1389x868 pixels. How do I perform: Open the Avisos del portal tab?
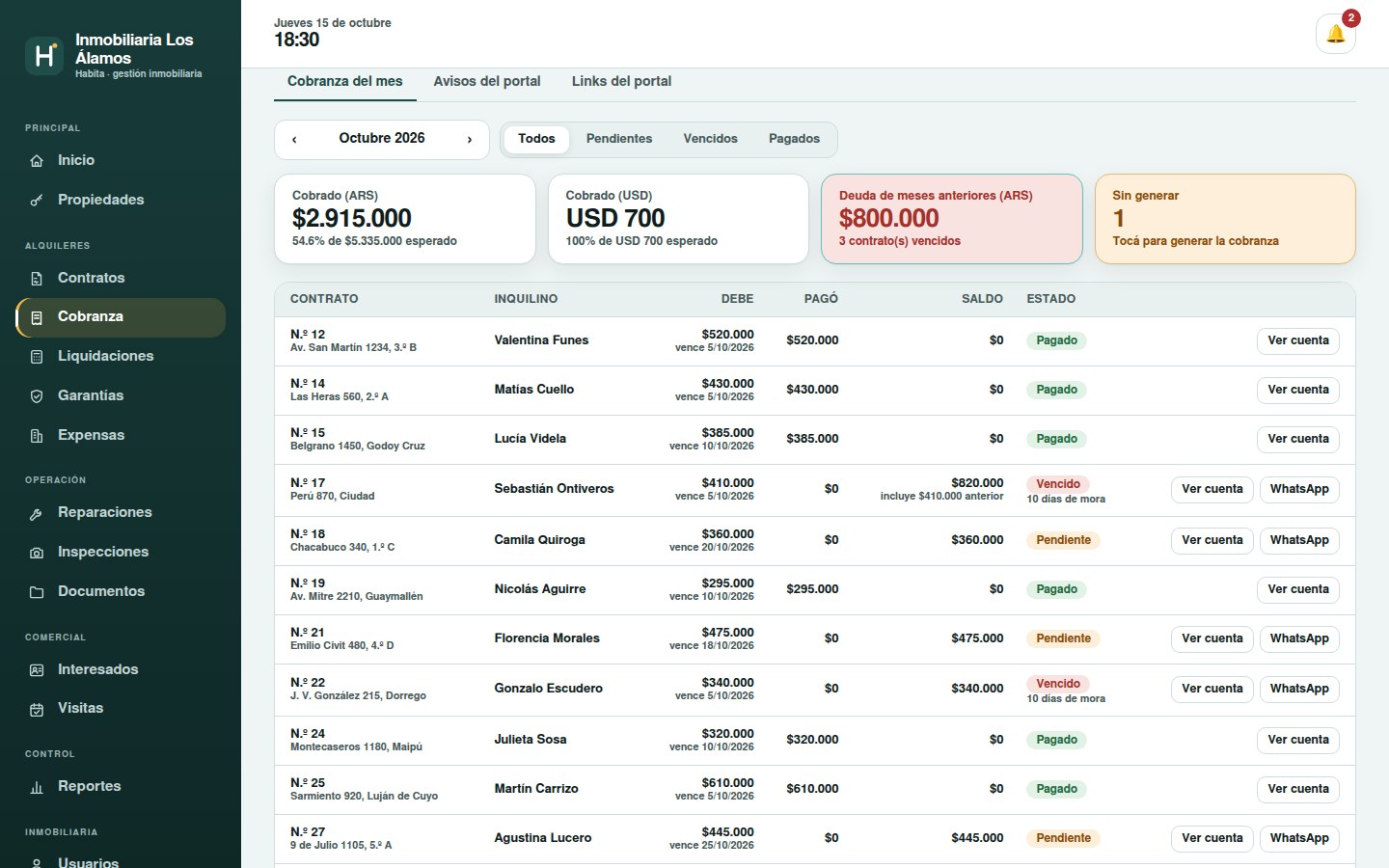point(487,82)
